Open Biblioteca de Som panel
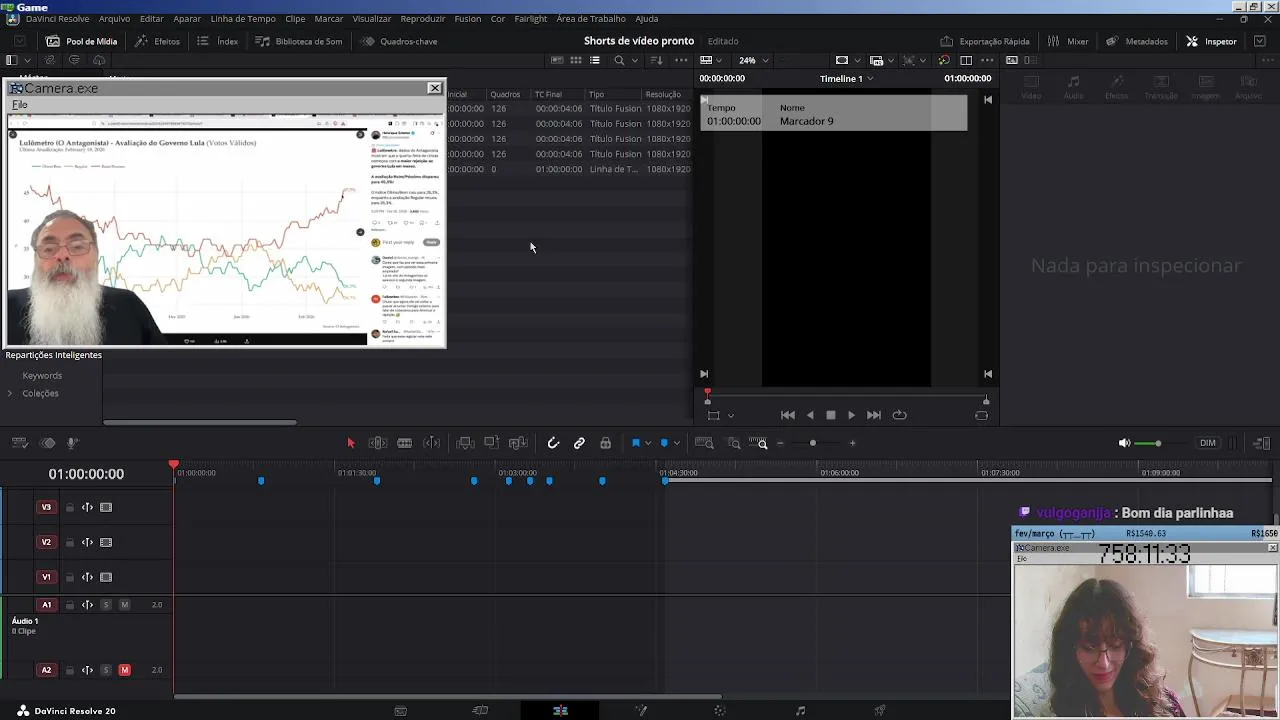The width and height of the screenshot is (1280, 720). 298,41
